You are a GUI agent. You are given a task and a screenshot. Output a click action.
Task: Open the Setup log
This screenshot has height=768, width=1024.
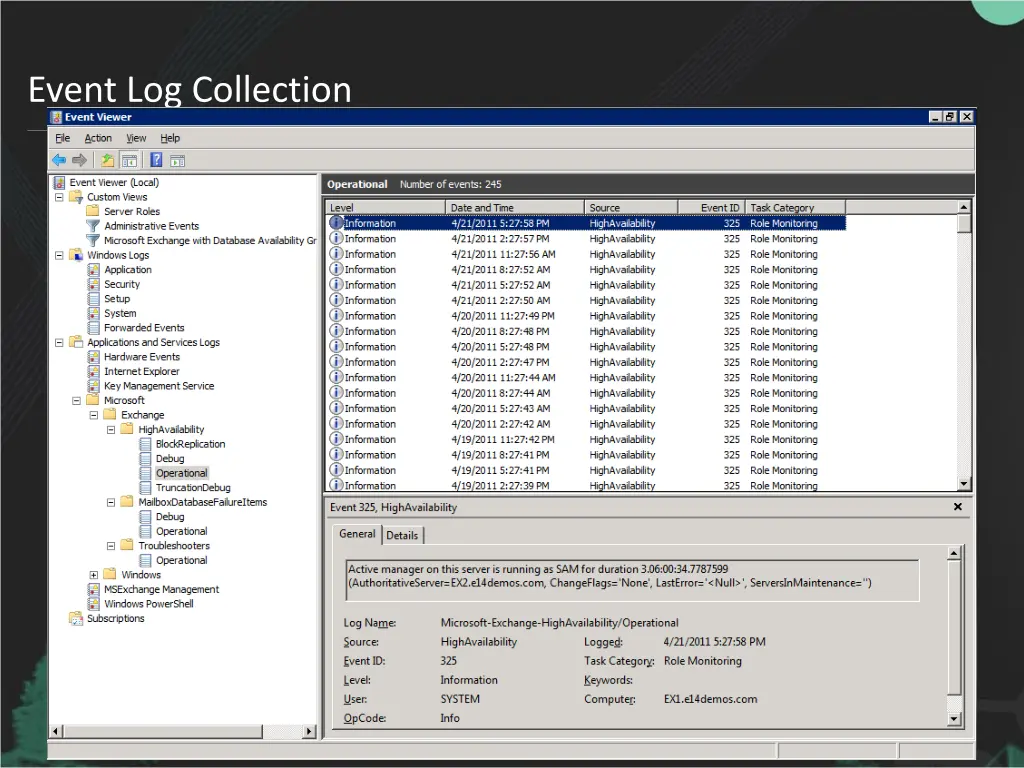[117, 298]
